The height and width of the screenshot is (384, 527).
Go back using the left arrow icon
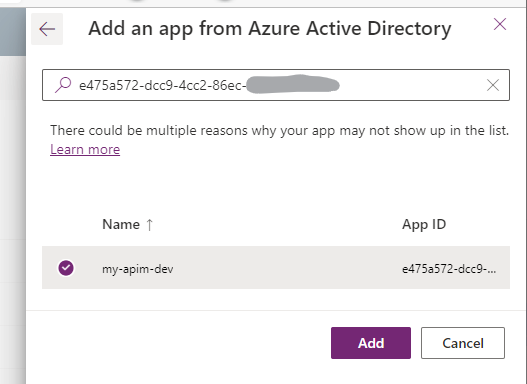point(47,29)
